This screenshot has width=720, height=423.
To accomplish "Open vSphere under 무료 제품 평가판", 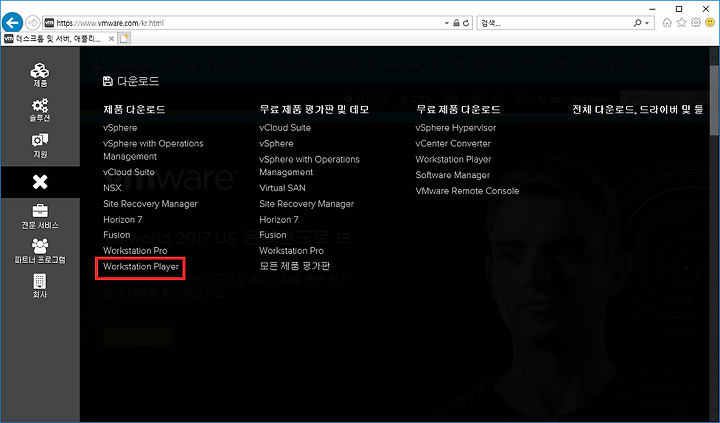I will 276,143.
